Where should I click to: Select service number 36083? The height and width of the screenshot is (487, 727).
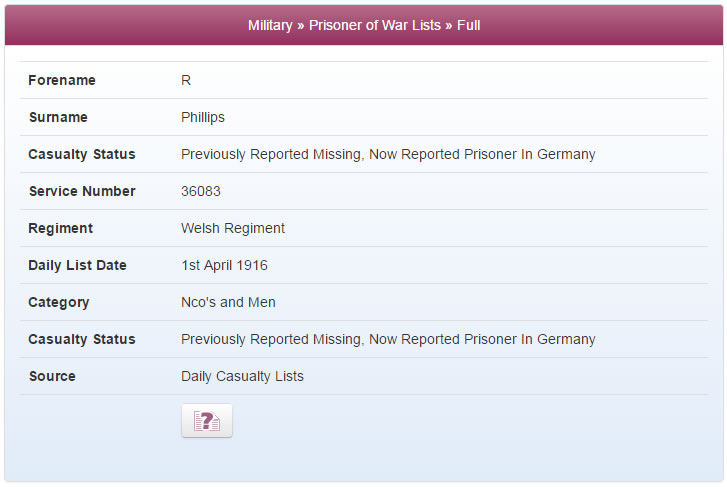click(201, 191)
